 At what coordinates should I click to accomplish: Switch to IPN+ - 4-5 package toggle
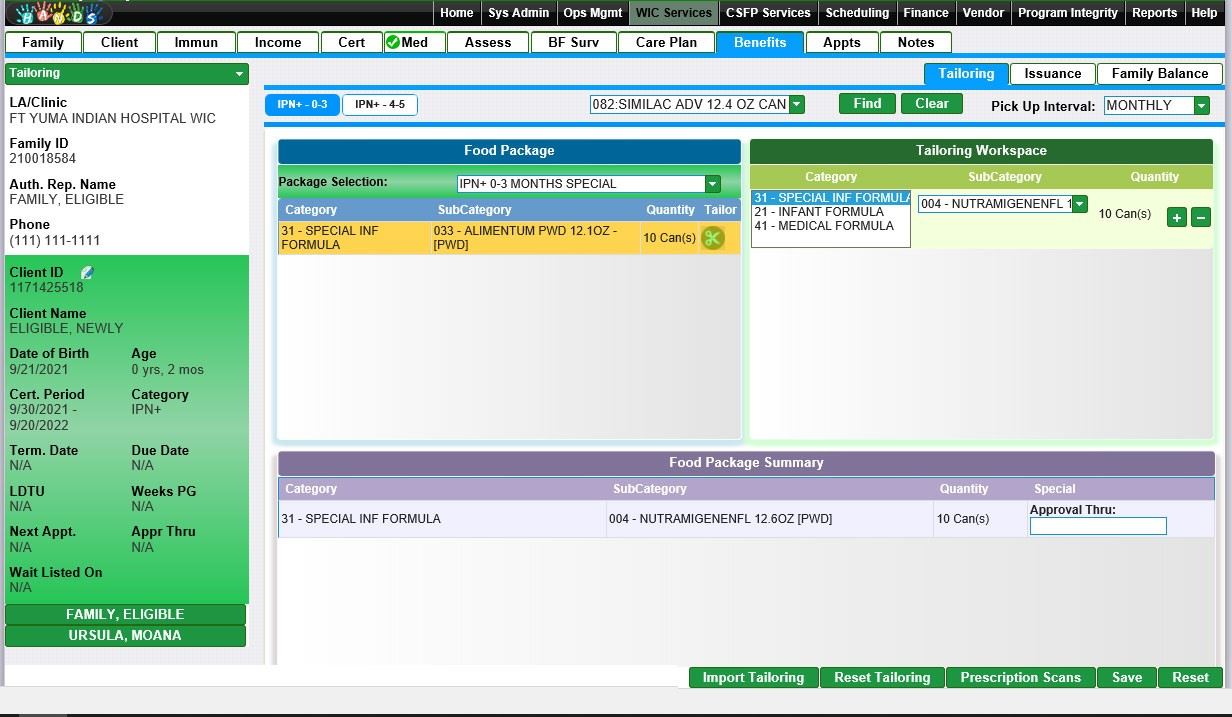(380, 105)
